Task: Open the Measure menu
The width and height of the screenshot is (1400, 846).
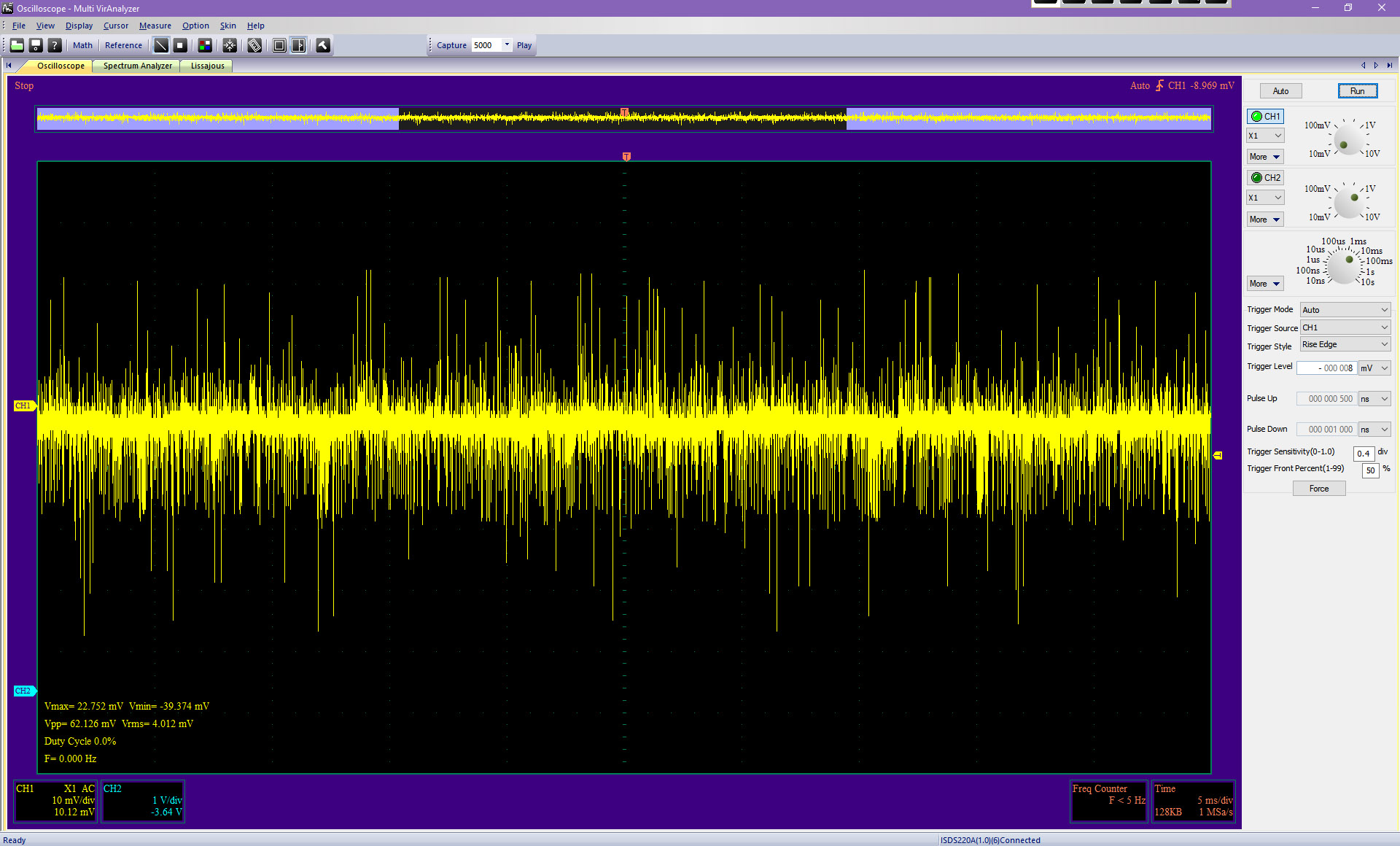Action: [155, 26]
